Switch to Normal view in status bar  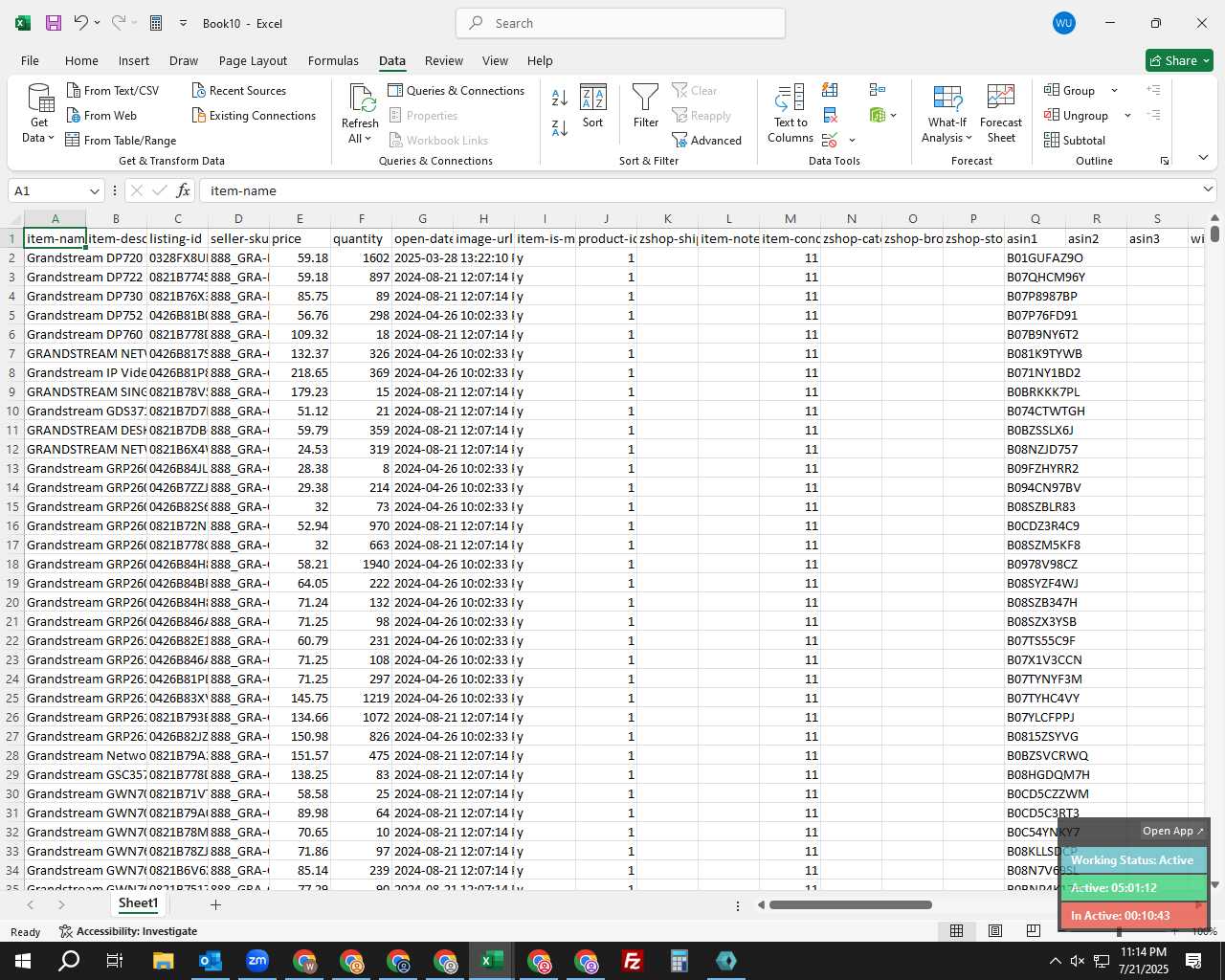pyautogui.click(x=956, y=931)
